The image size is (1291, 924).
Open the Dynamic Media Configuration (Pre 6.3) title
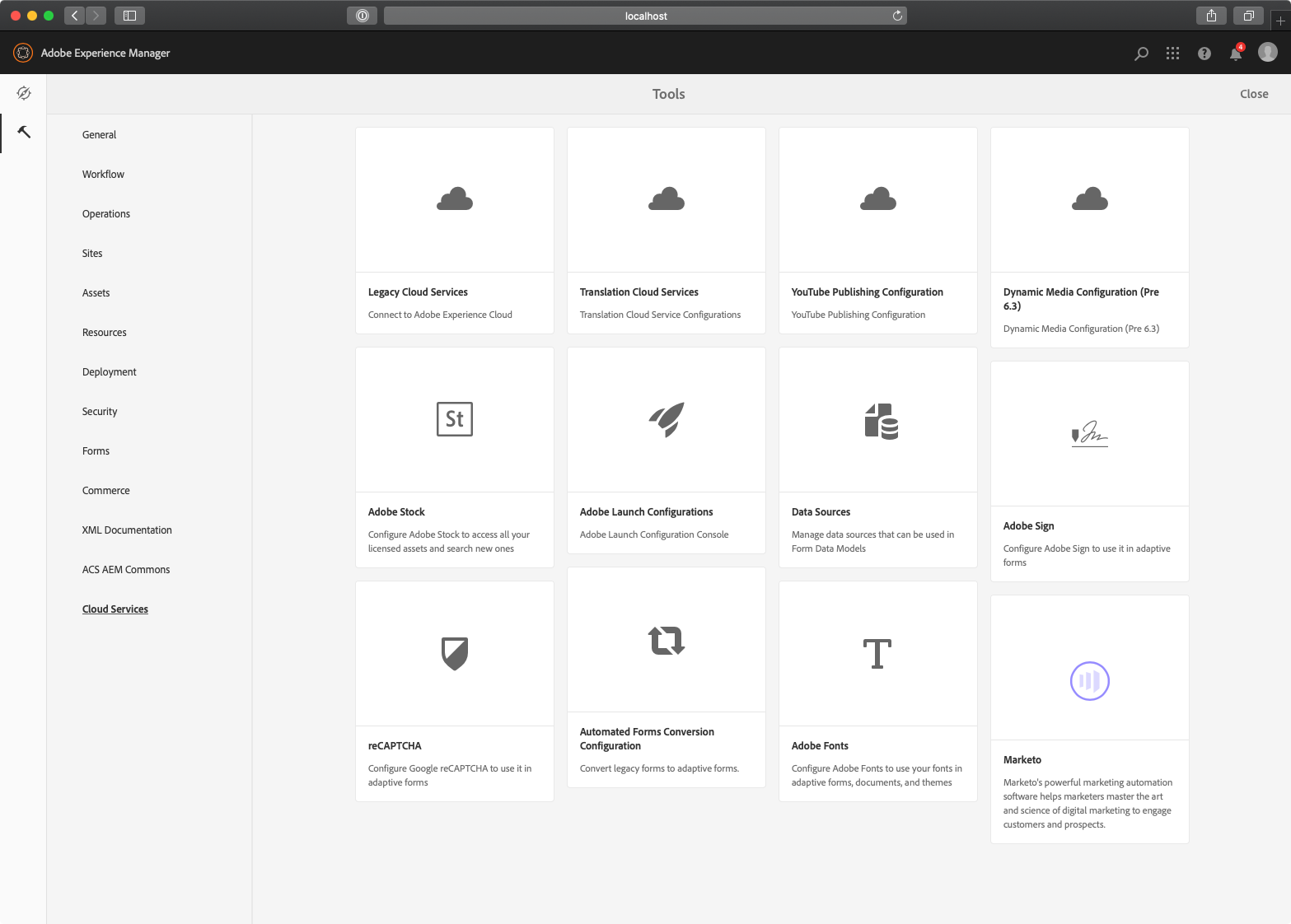coord(1081,299)
